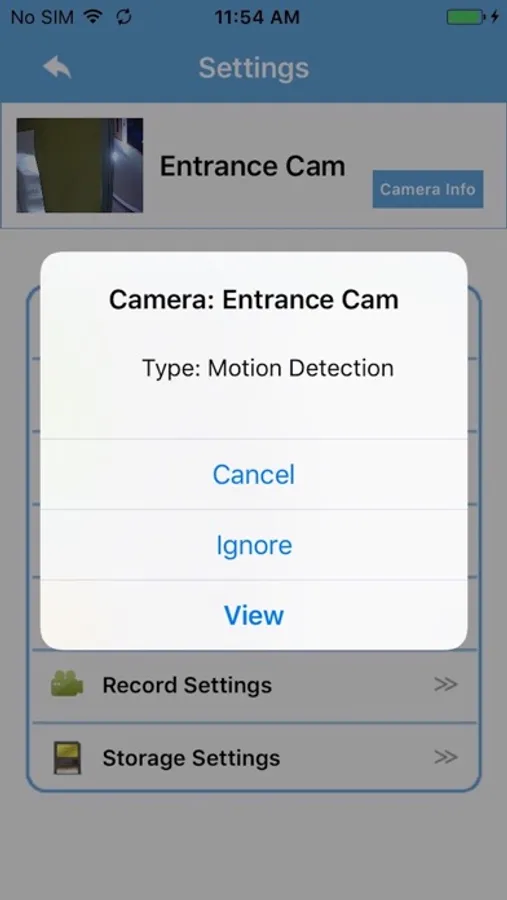The image size is (507, 900).
Task: Click the 'Type: Motion Detection' alert text
Action: coord(268,368)
